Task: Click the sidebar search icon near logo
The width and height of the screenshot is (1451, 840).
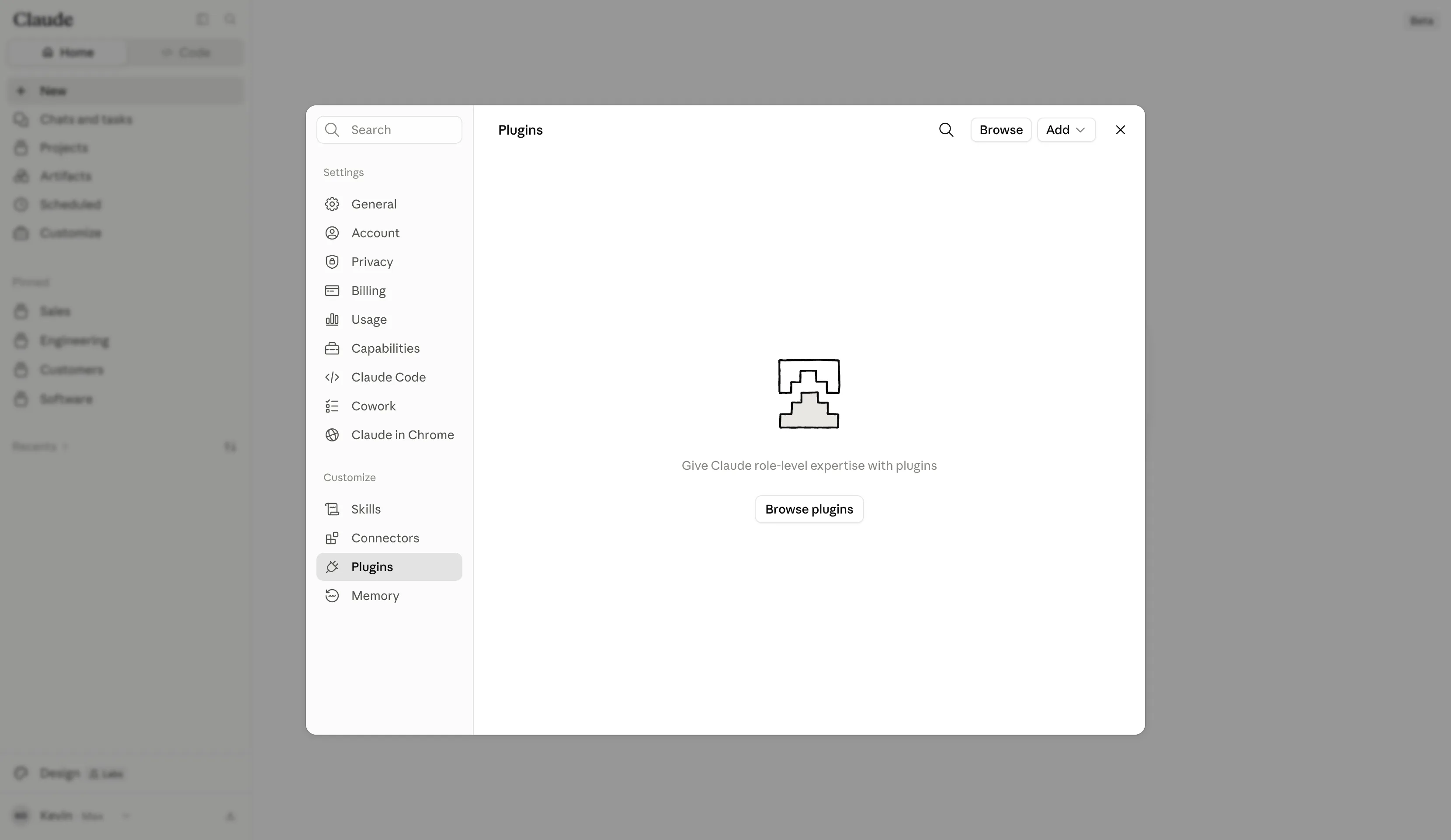Action: tap(230, 19)
